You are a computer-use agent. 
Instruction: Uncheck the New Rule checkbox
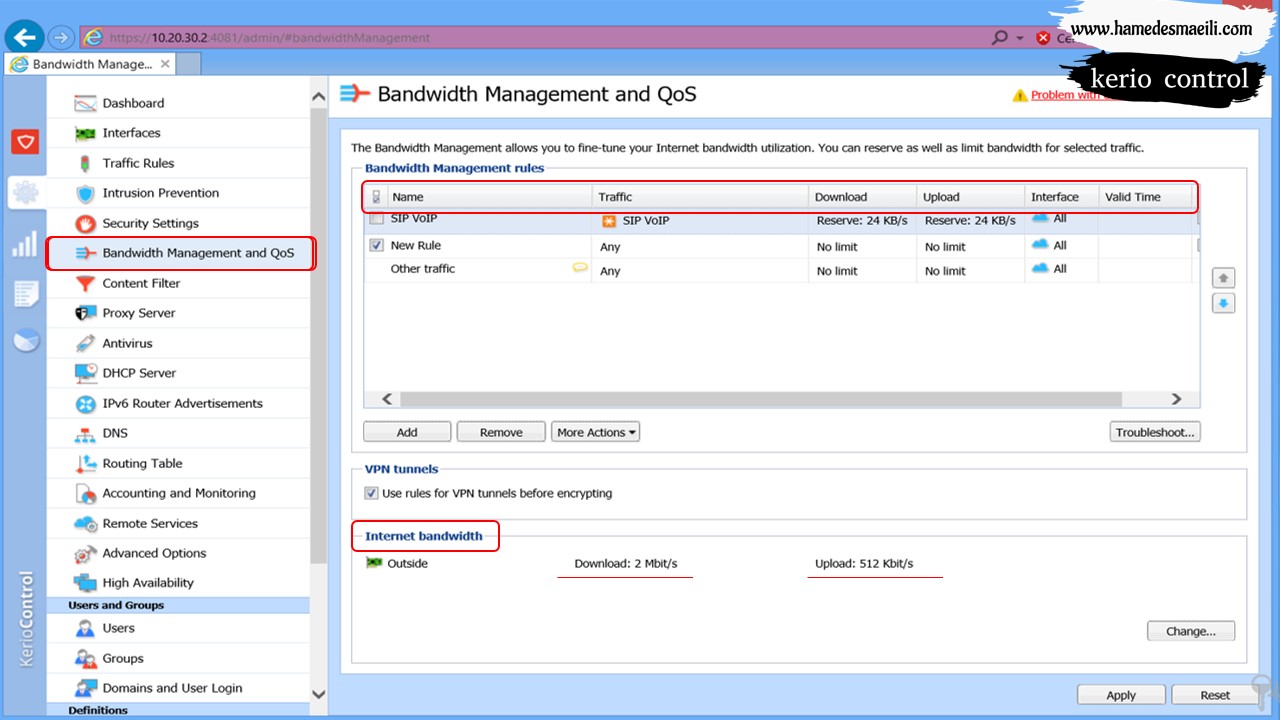tap(376, 245)
